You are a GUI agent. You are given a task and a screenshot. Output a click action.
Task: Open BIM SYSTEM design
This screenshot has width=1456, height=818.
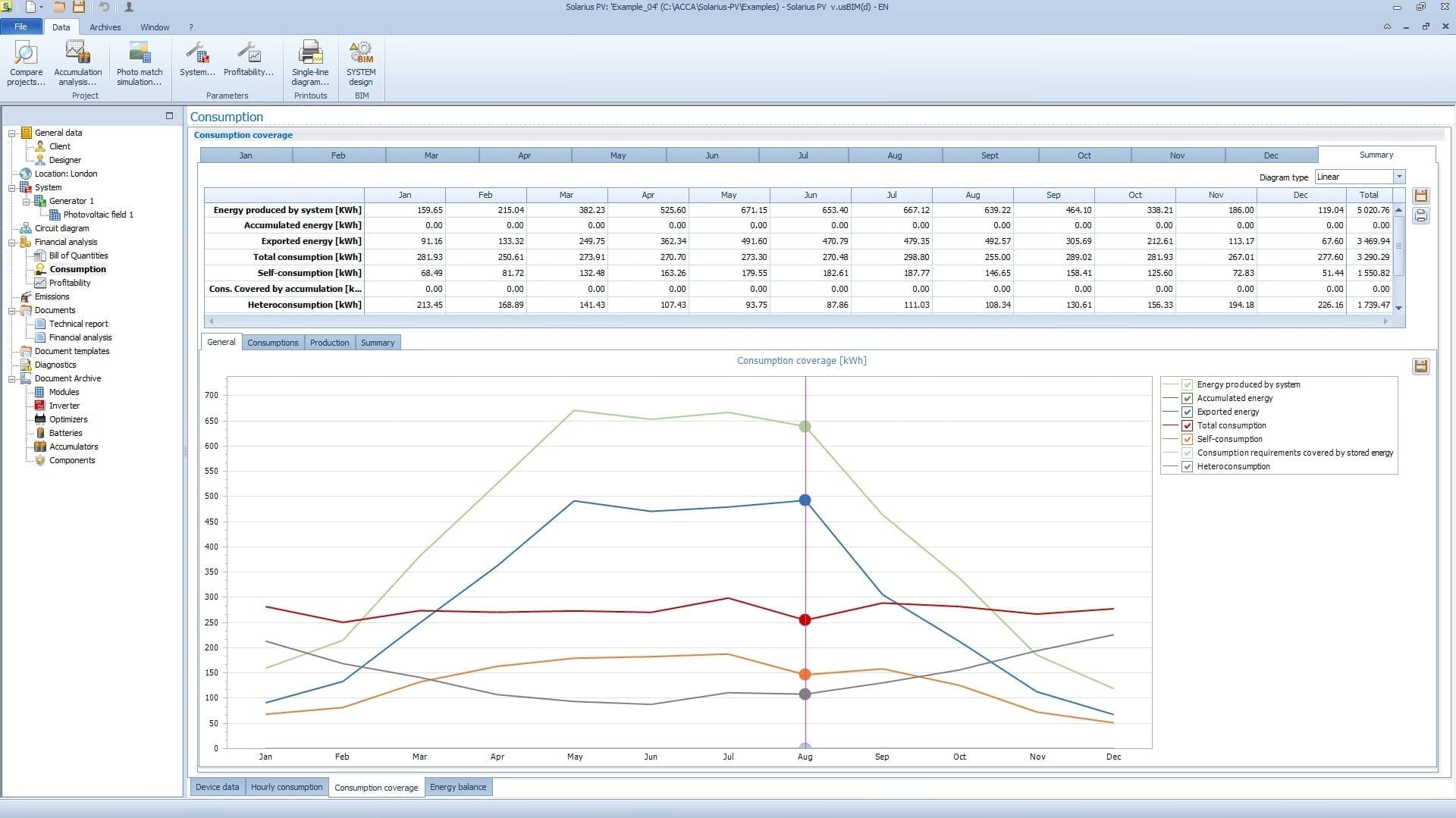pos(361,64)
